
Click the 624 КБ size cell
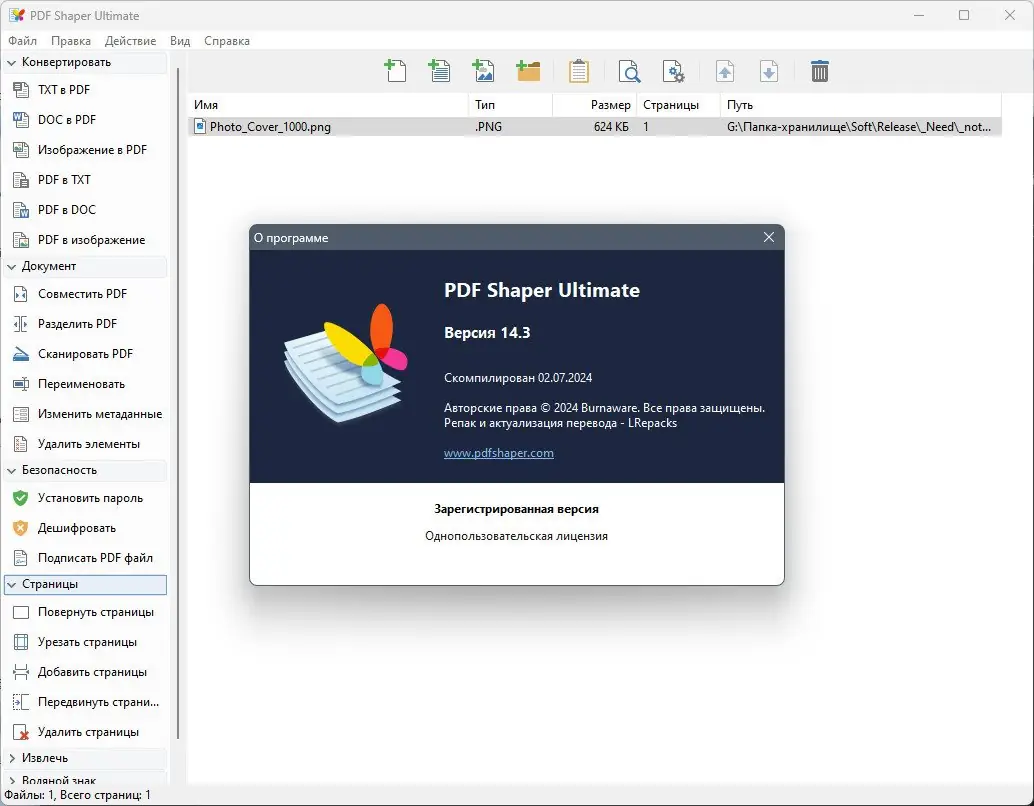pyautogui.click(x=611, y=127)
